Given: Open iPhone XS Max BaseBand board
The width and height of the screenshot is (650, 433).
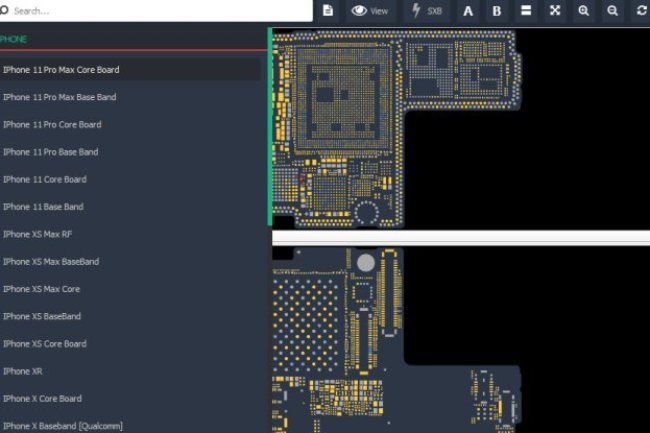Looking at the screenshot, I should [x=51, y=261].
